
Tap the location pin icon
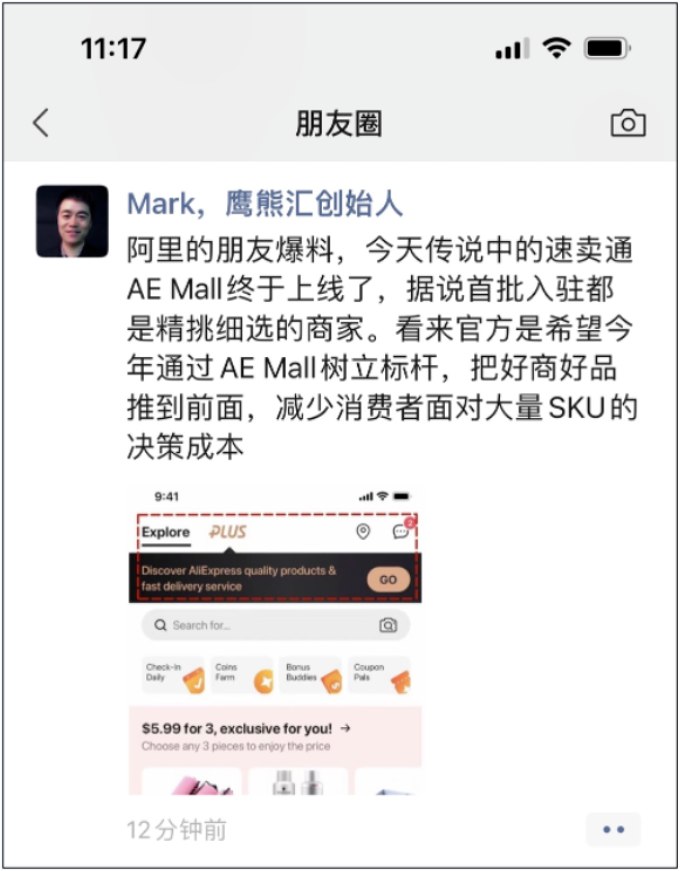pos(363,532)
